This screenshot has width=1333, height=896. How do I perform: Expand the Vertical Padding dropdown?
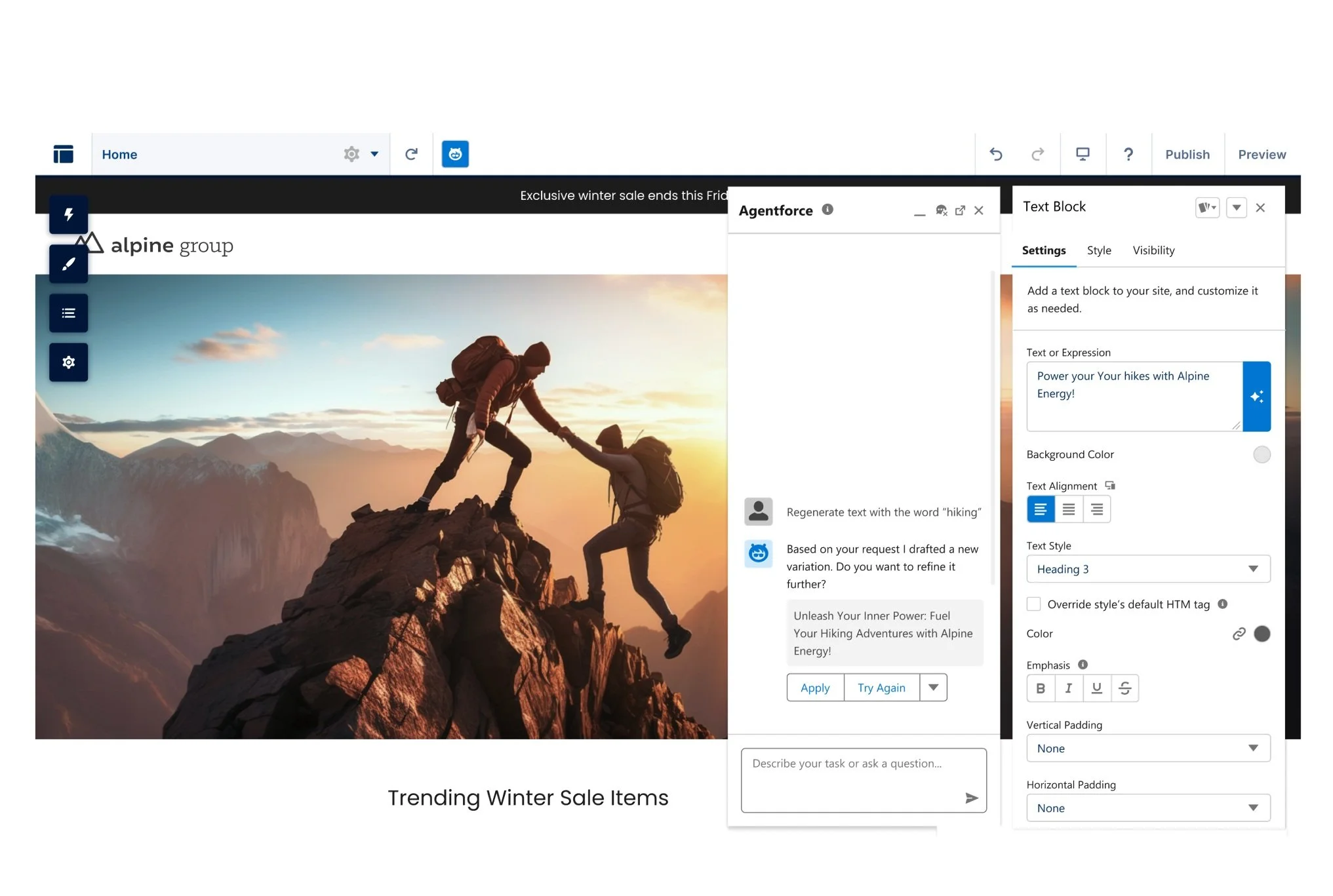click(1148, 748)
